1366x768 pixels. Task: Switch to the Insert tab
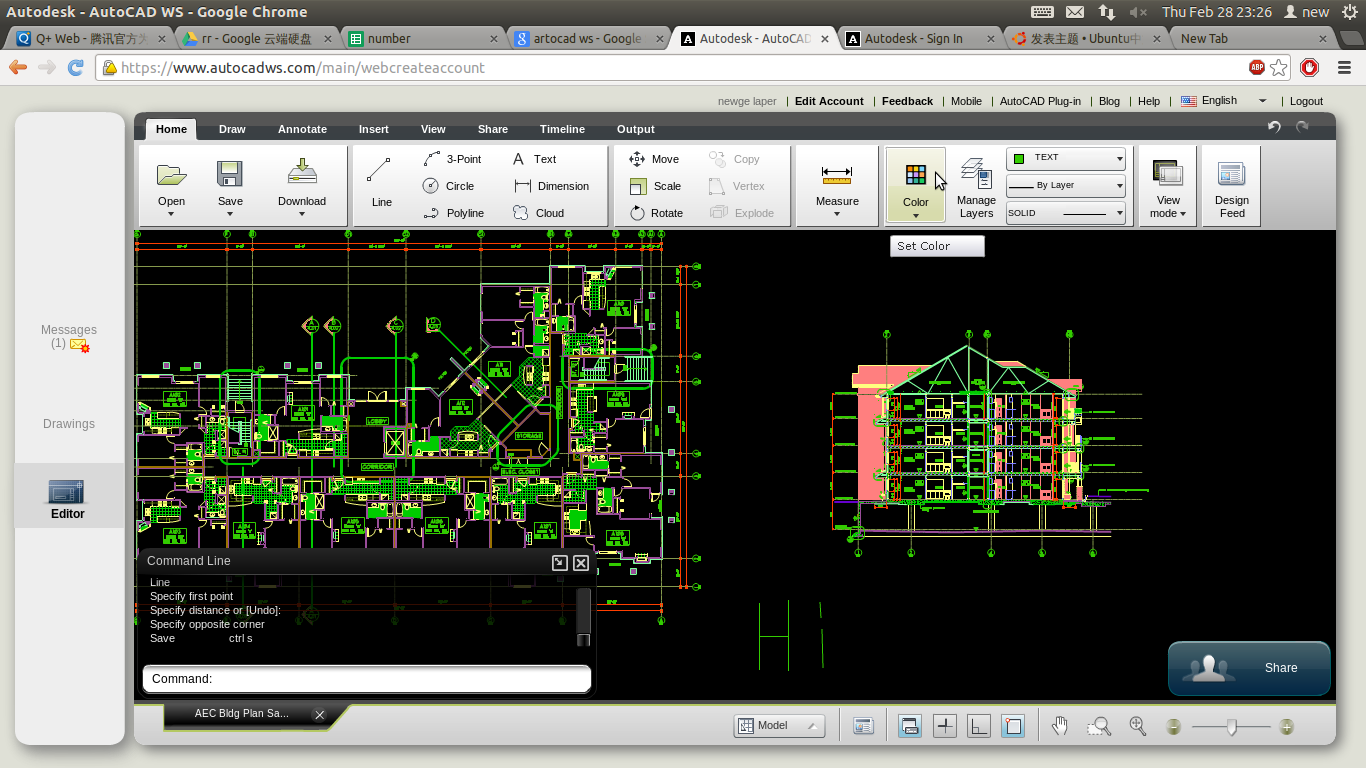coord(374,129)
